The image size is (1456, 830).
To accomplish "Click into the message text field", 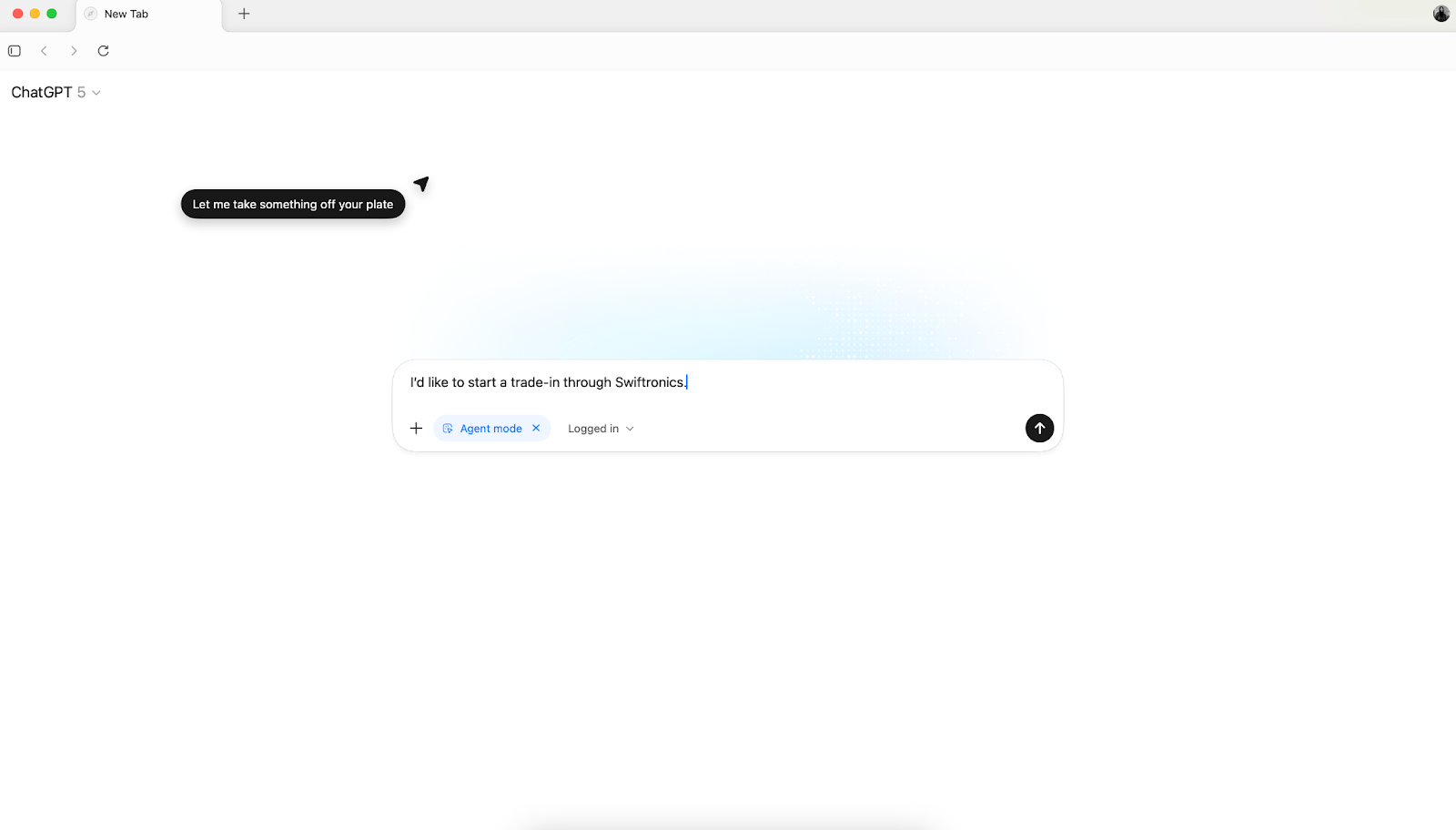I will coord(727,382).
